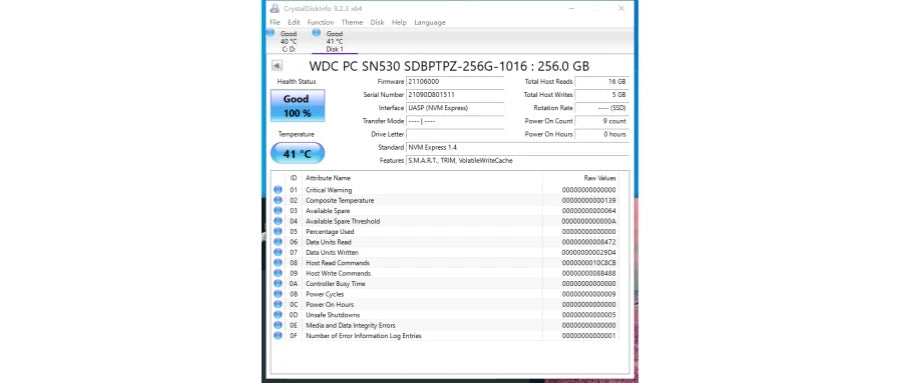Click the ID column header
900x383 pixels.
pos(293,178)
